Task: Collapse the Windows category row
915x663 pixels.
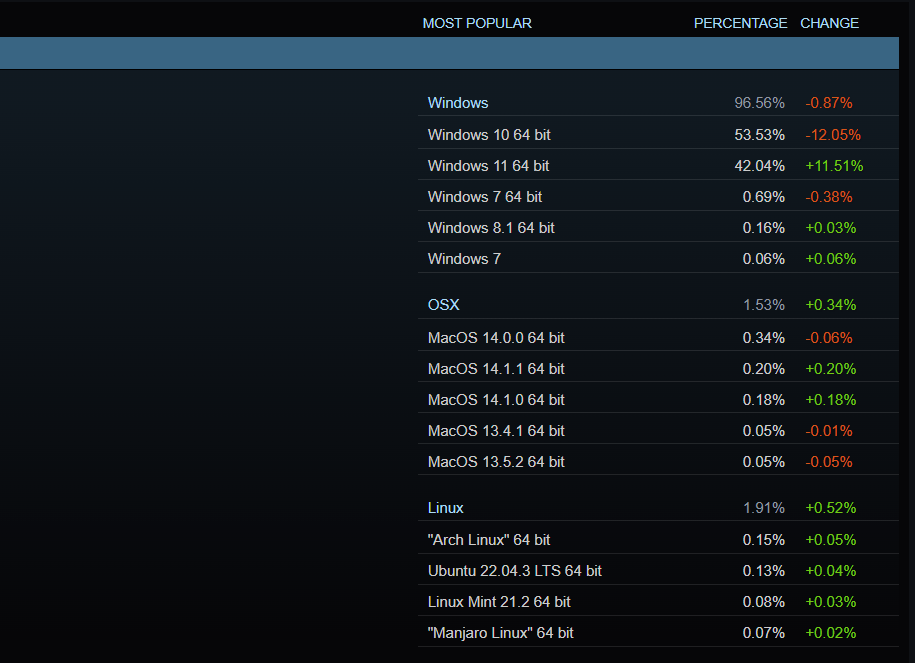Action: click(458, 103)
